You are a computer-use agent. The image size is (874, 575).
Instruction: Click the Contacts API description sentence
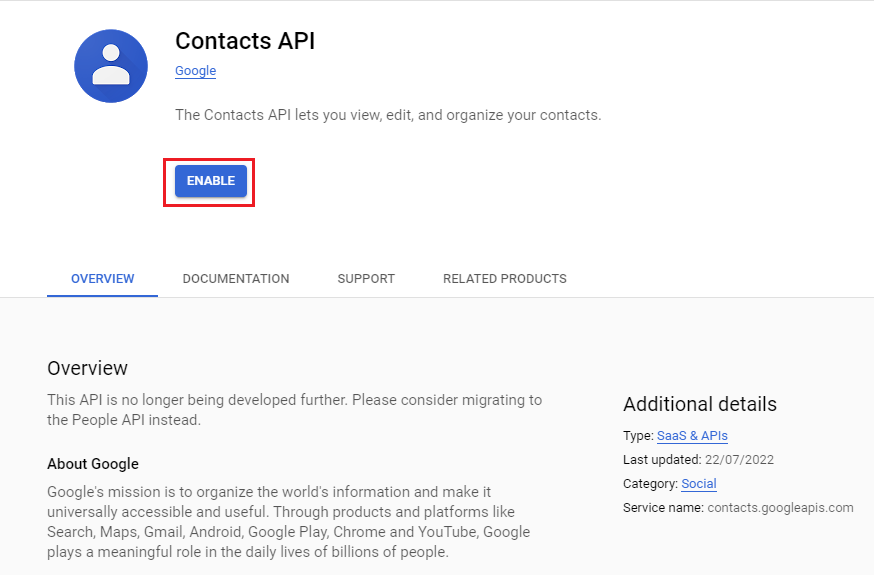(388, 115)
